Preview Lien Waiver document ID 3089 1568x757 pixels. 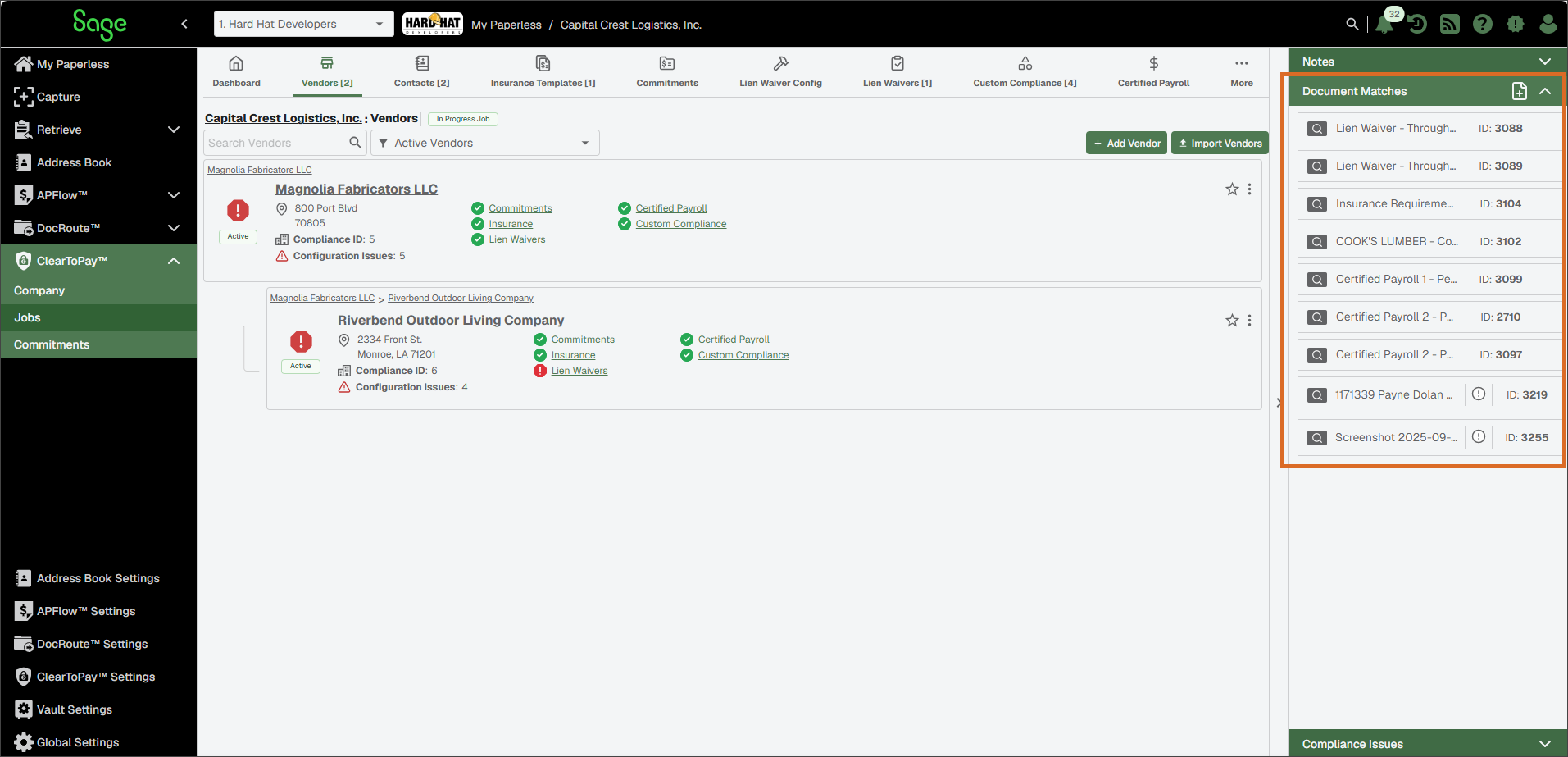pyautogui.click(x=1317, y=166)
